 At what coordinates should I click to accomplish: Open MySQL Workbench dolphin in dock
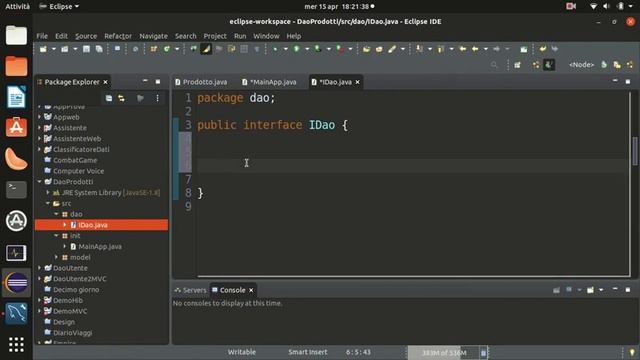[x=16, y=313]
